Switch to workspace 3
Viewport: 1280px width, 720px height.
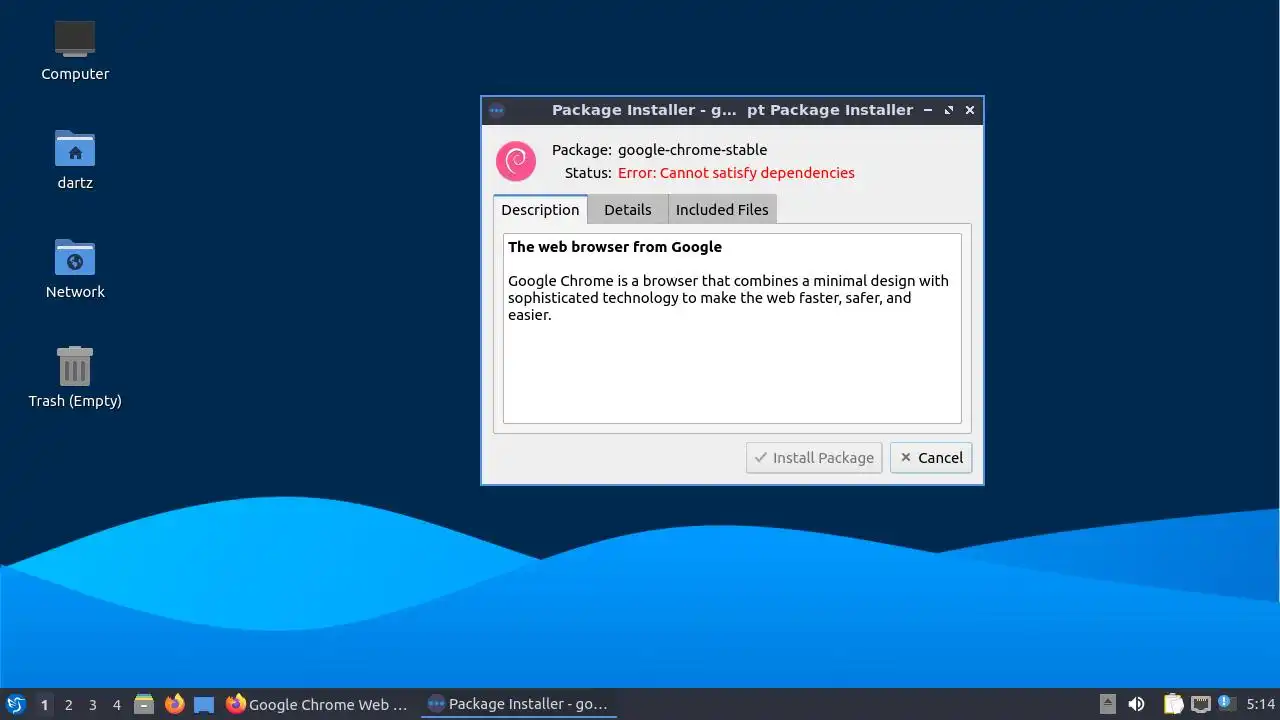click(92, 704)
